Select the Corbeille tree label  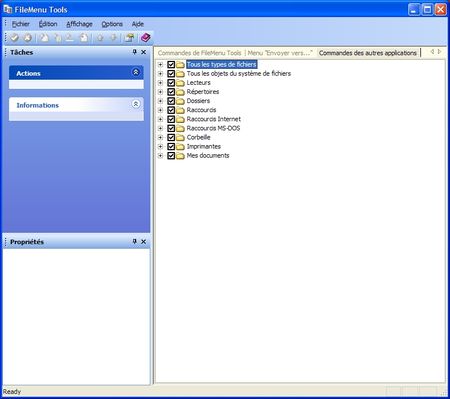tap(198, 137)
